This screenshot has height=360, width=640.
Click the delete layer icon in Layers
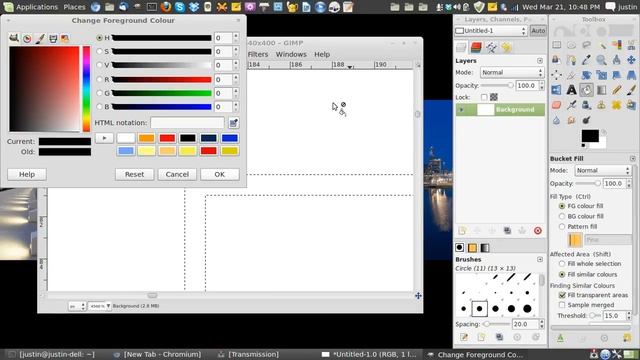(538, 231)
